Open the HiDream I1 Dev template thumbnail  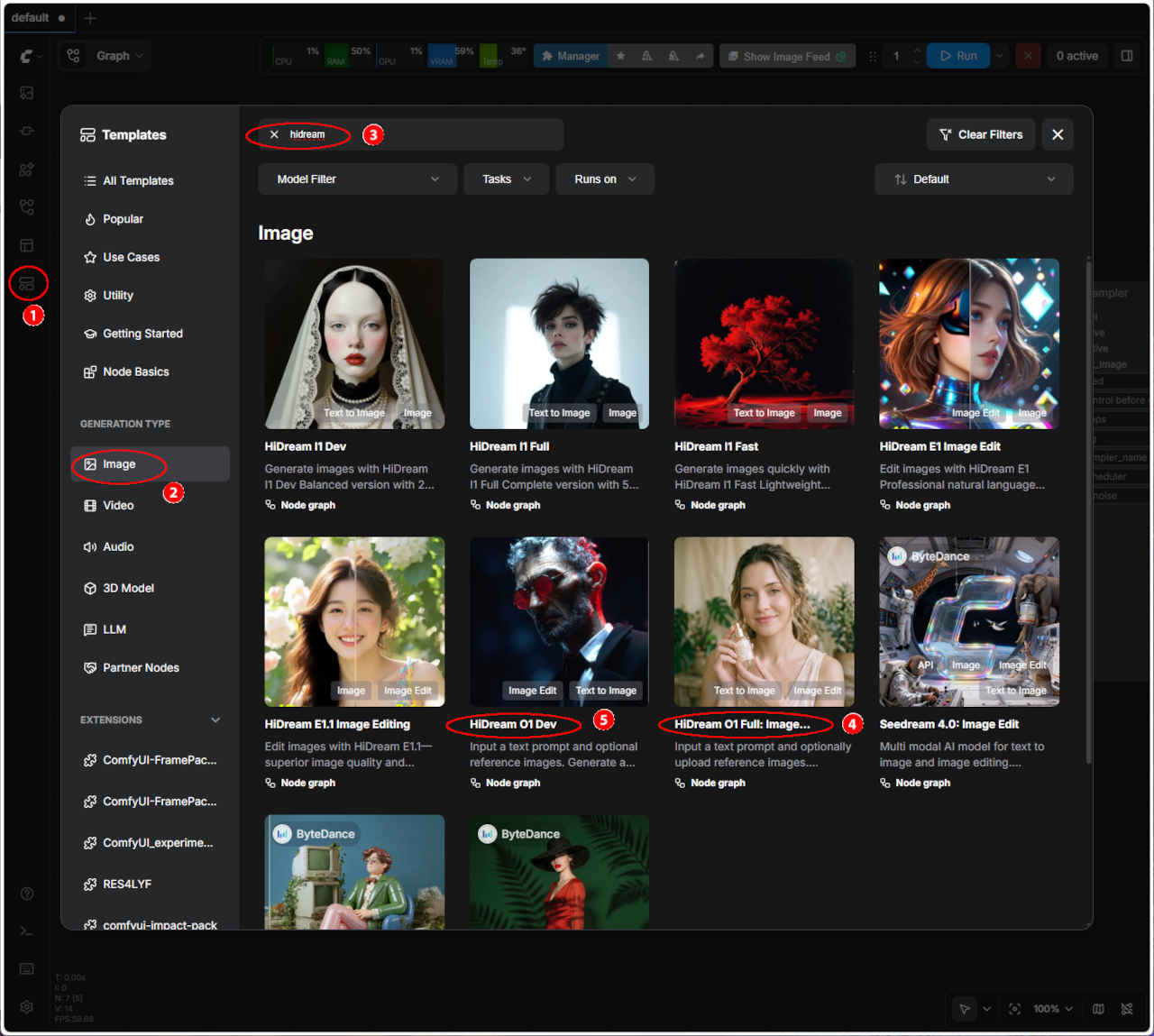354,344
